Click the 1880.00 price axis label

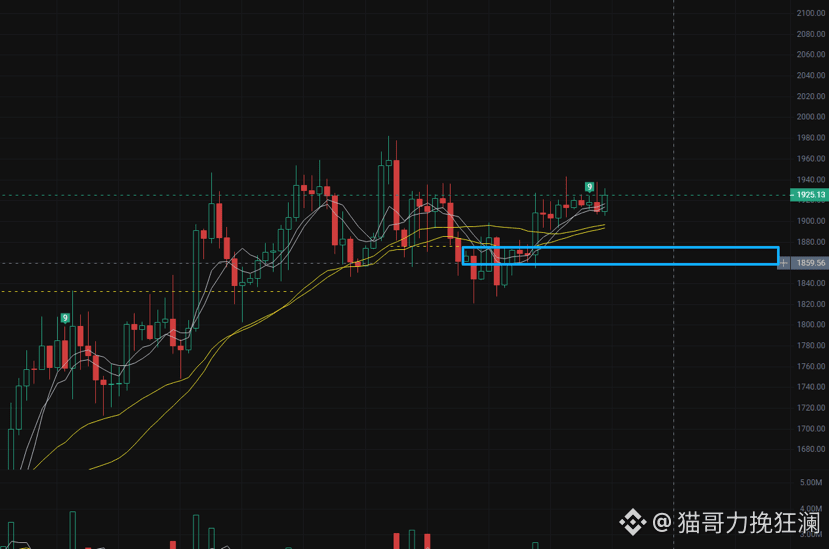810,242
